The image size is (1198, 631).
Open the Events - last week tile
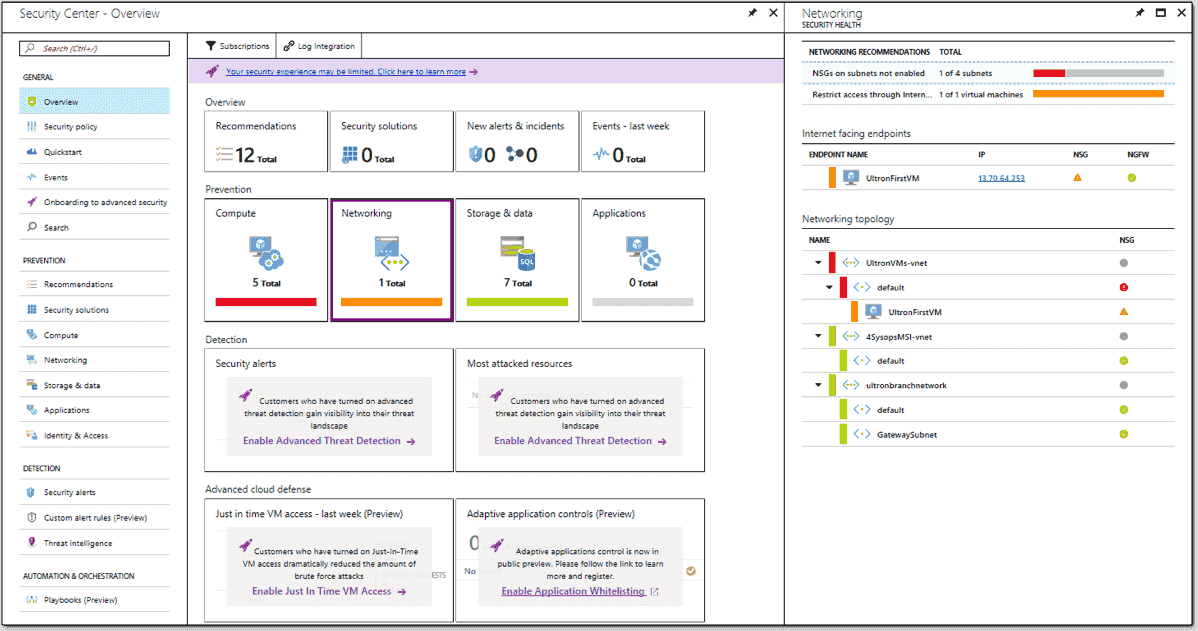[643, 141]
